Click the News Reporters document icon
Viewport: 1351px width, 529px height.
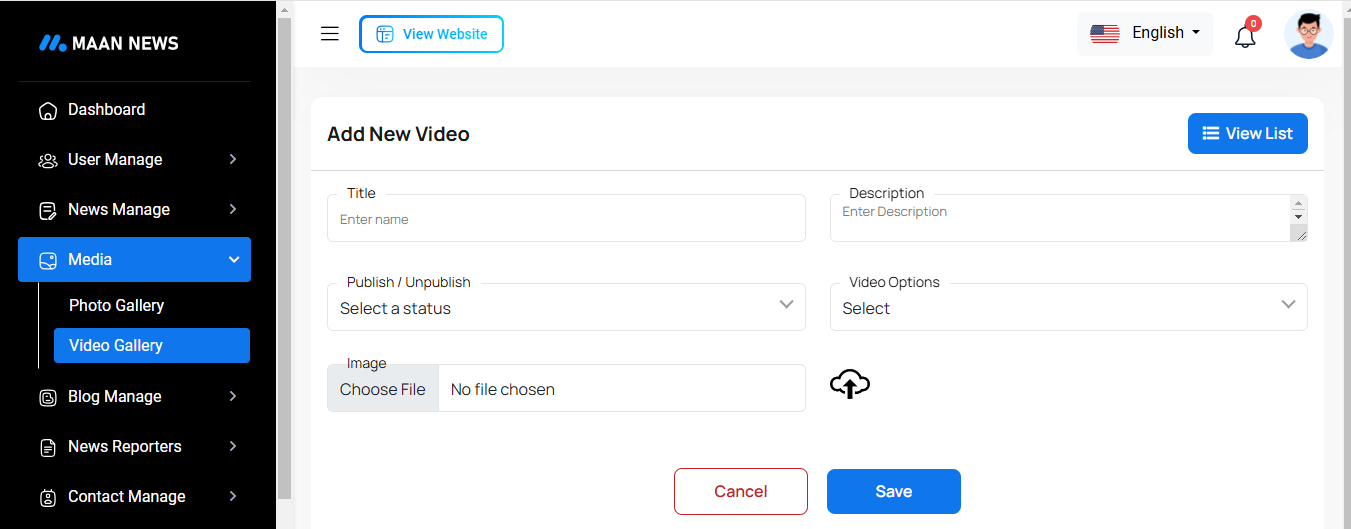click(47, 448)
